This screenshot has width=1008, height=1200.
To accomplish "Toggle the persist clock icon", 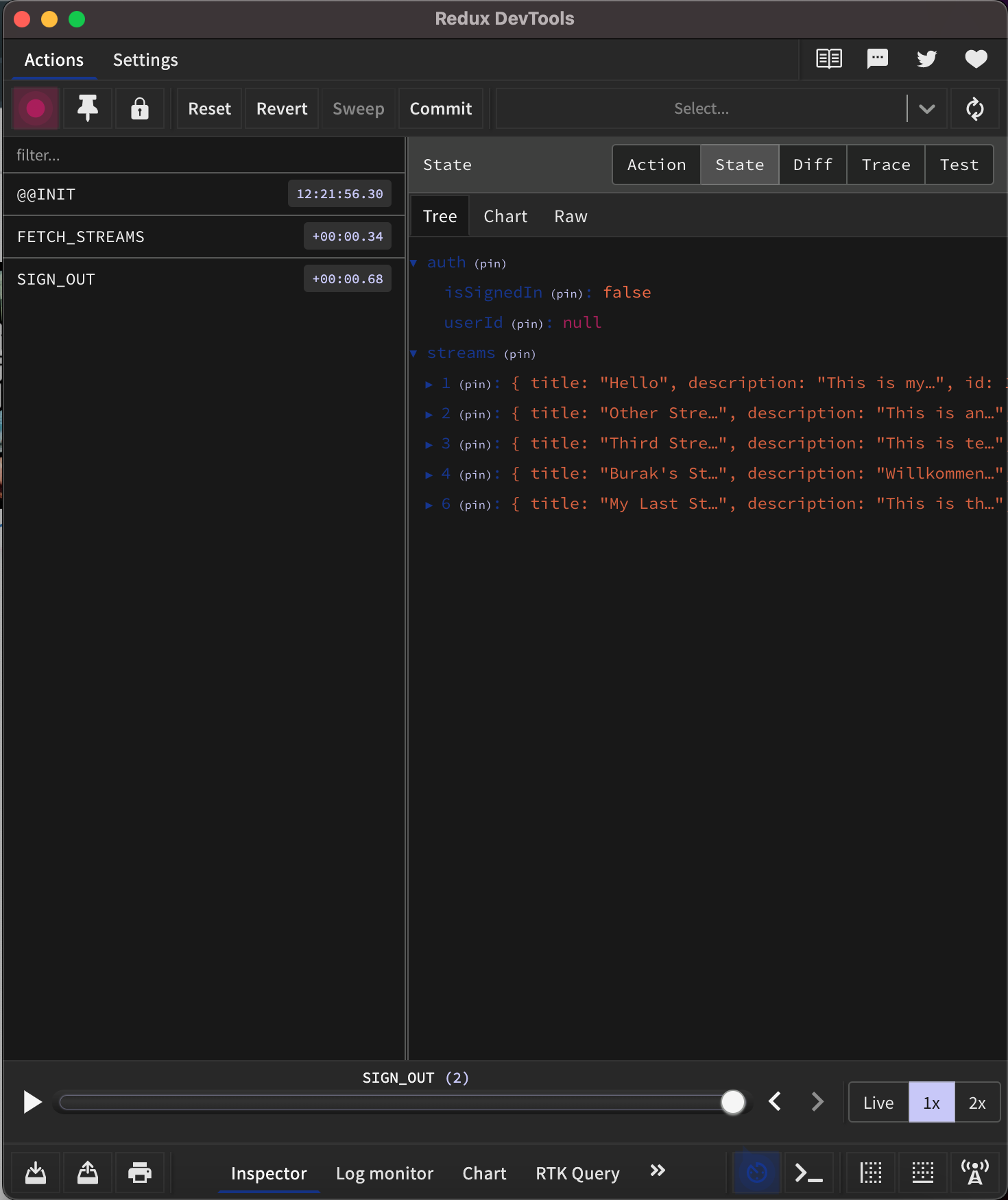I will (757, 1173).
